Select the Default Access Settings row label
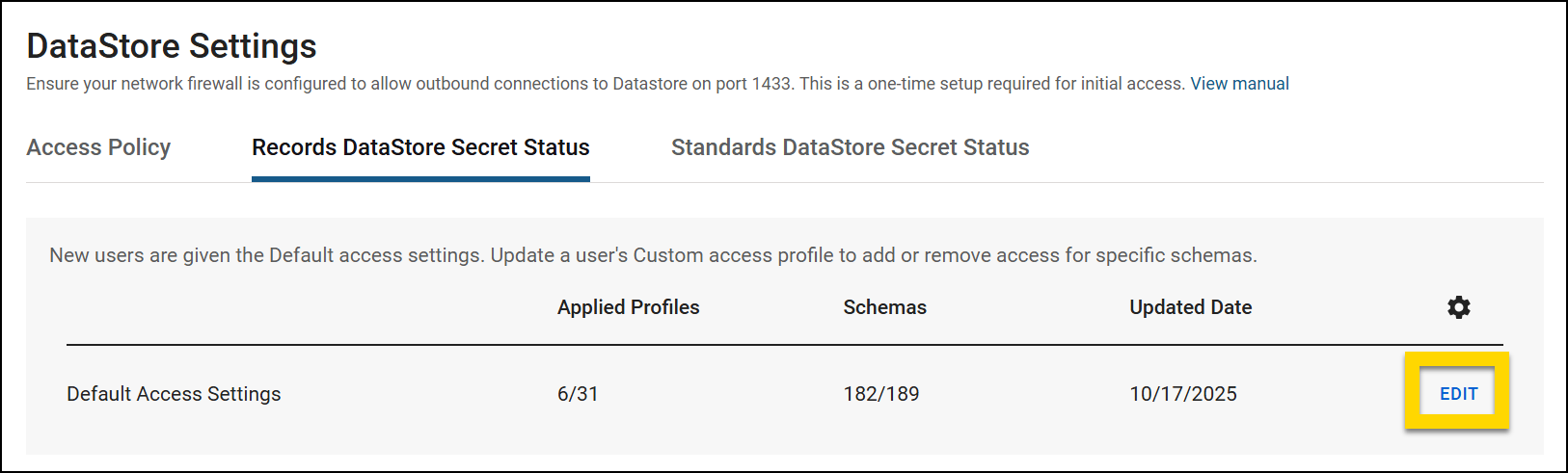 pos(174,394)
